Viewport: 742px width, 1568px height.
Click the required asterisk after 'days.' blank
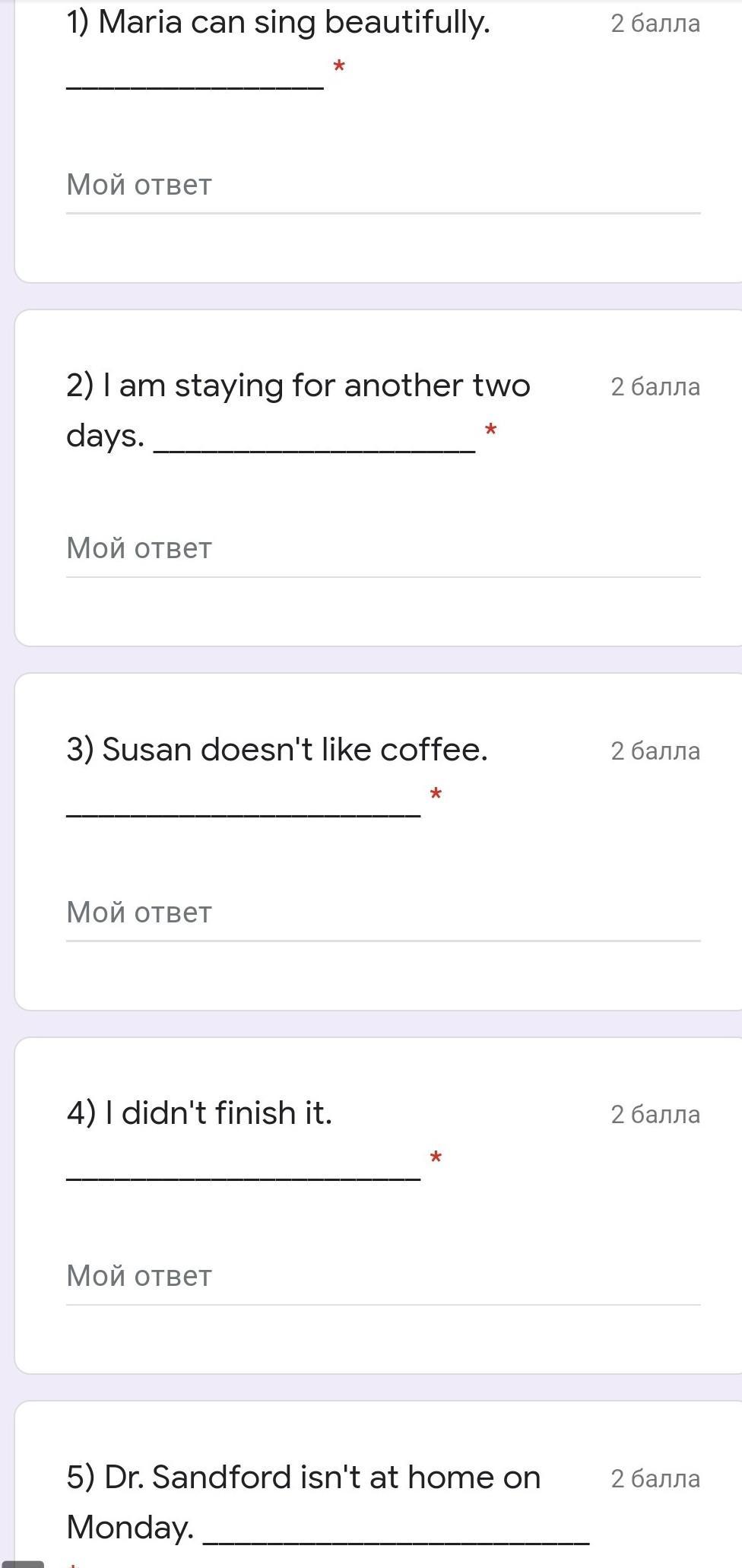tap(491, 431)
